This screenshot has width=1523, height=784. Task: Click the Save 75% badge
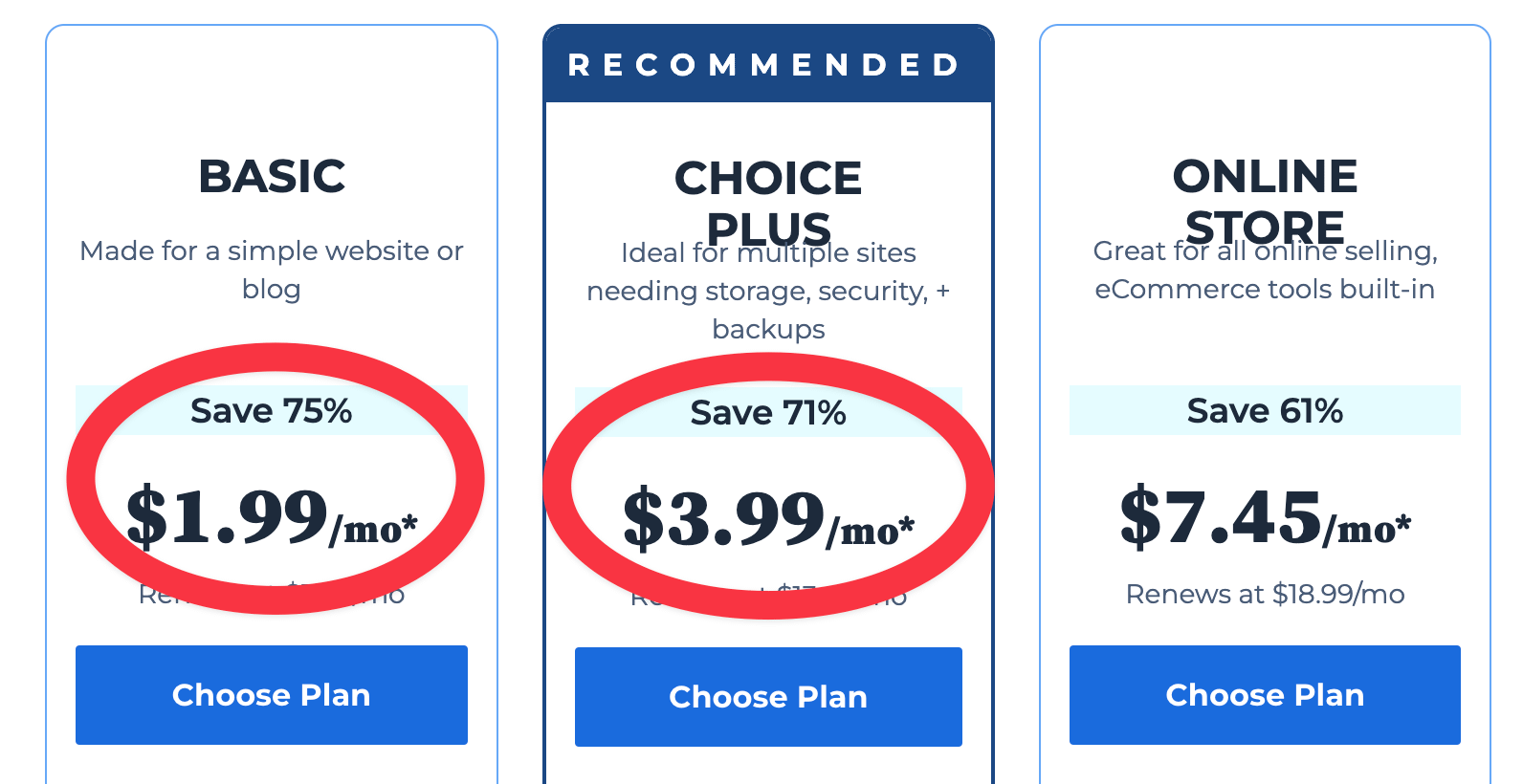(x=272, y=410)
